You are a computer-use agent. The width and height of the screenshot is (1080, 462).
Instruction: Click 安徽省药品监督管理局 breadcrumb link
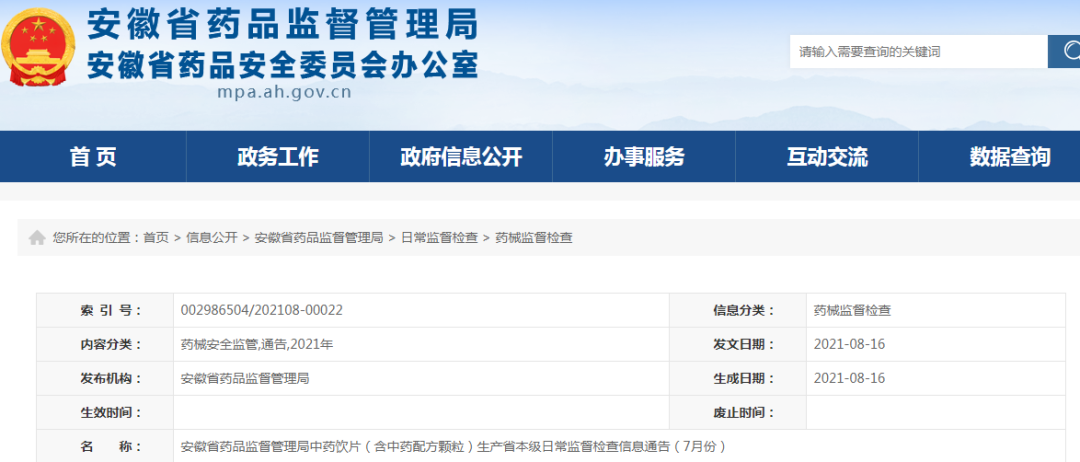coord(319,238)
